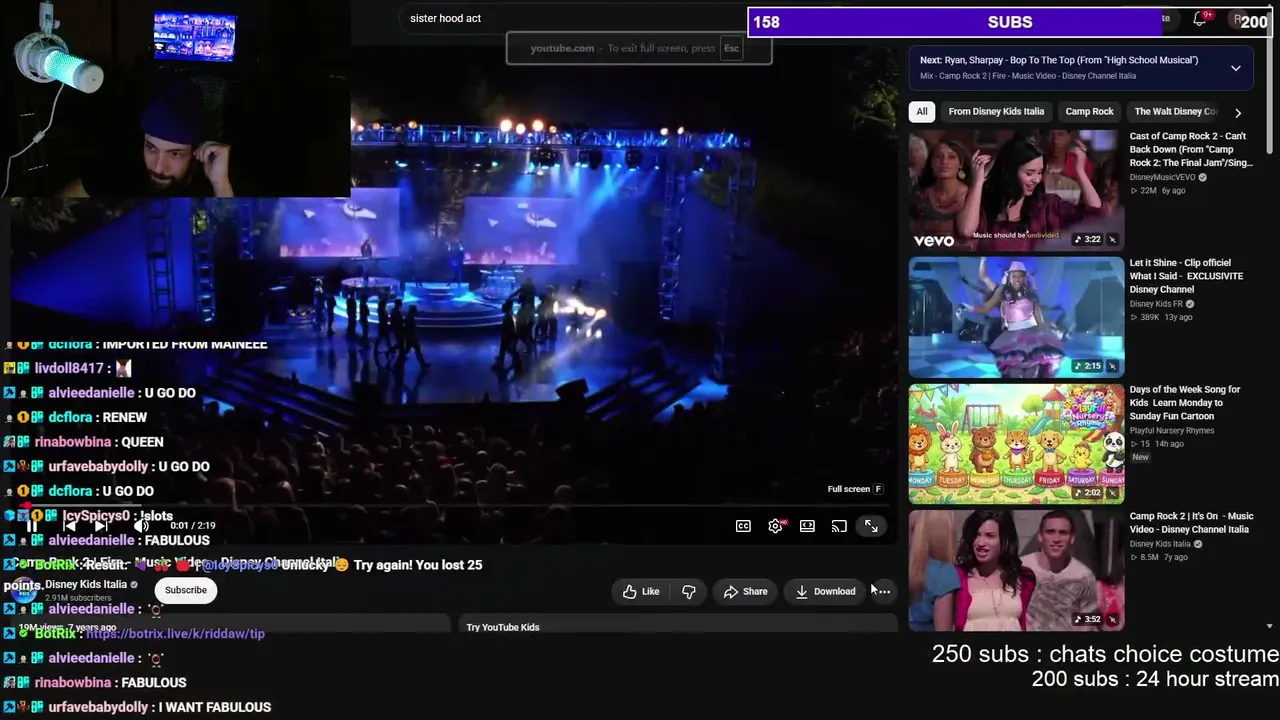Subscribe to Disney Kids Italia
1280x720 pixels.
(x=186, y=590)
